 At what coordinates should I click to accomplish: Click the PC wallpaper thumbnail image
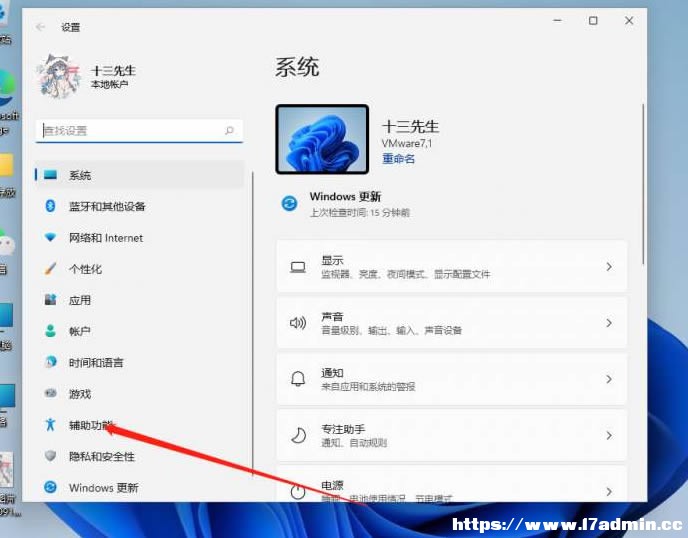pyautogui.click(x=322, y=139)
